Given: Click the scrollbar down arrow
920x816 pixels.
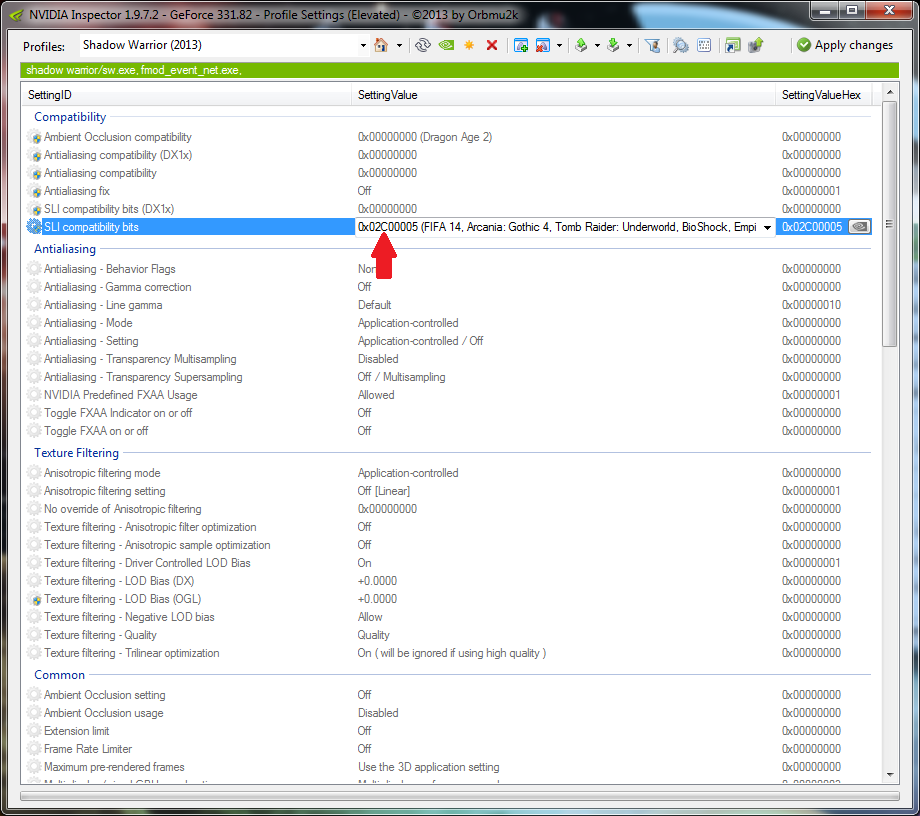Looking at the screenshot, I should coord(889,775).
